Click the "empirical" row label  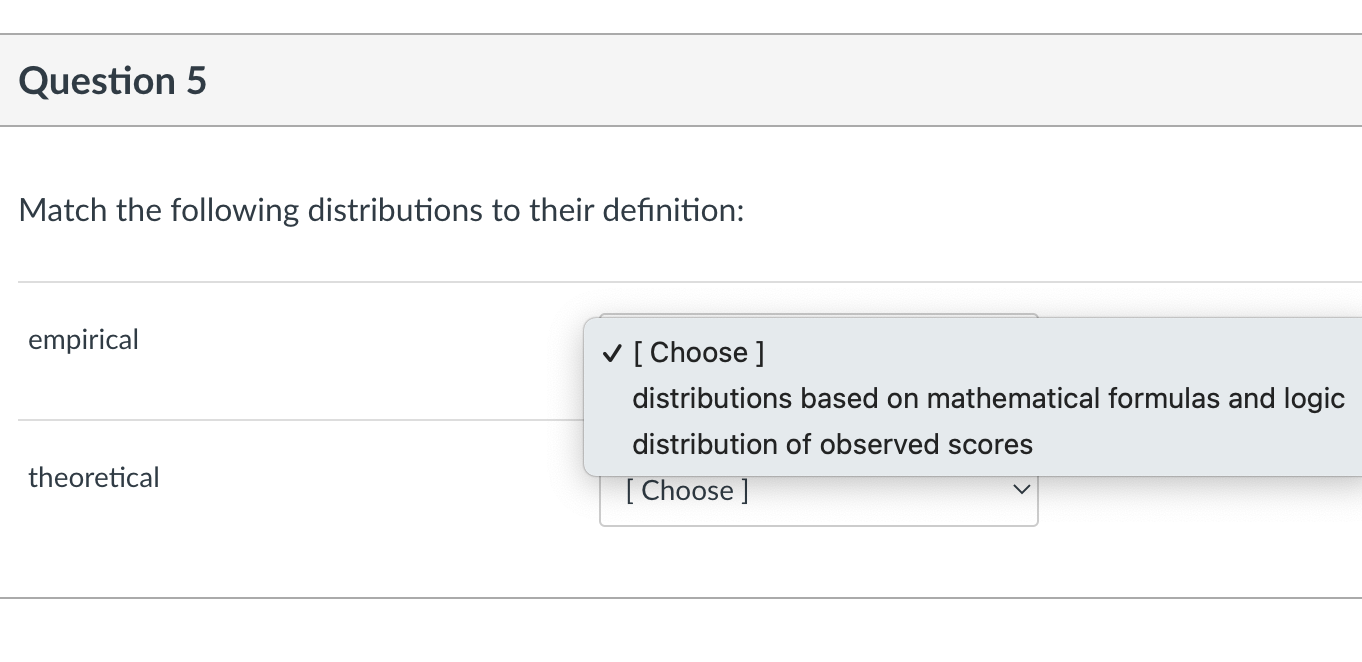pos(84,340)
